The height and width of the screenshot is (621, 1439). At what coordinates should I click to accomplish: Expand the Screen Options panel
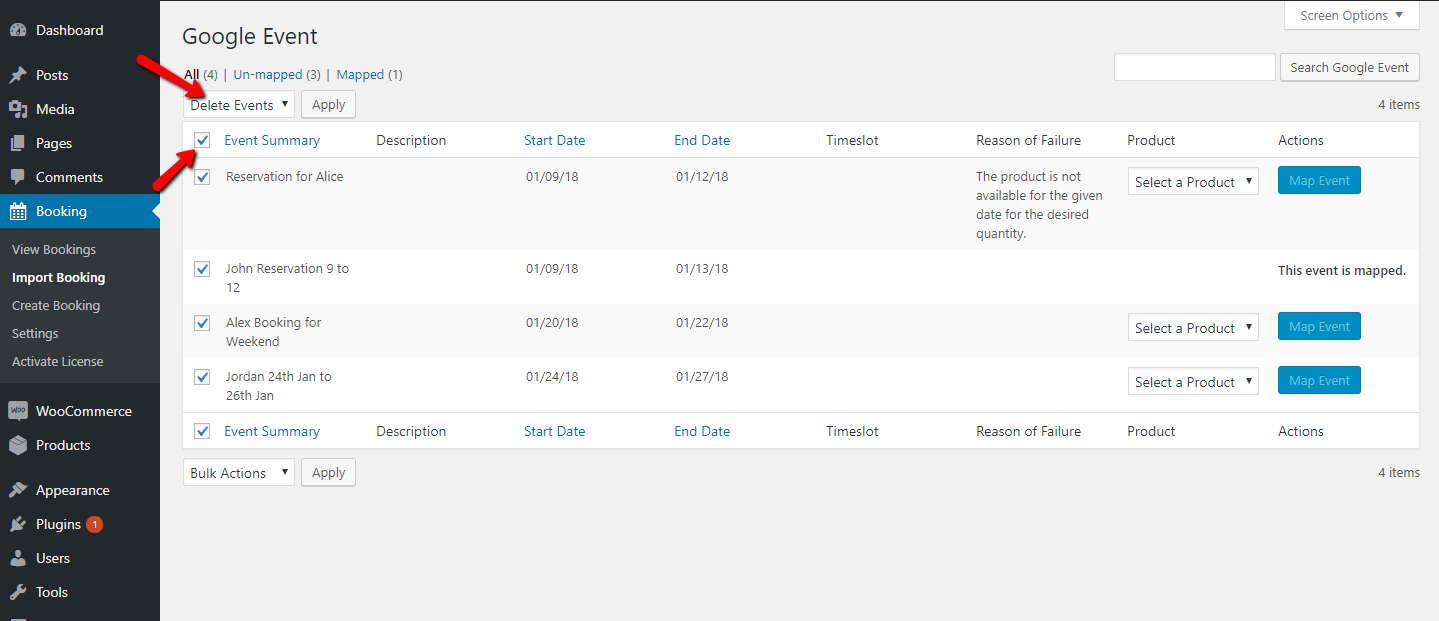(x=1351, y=16)
